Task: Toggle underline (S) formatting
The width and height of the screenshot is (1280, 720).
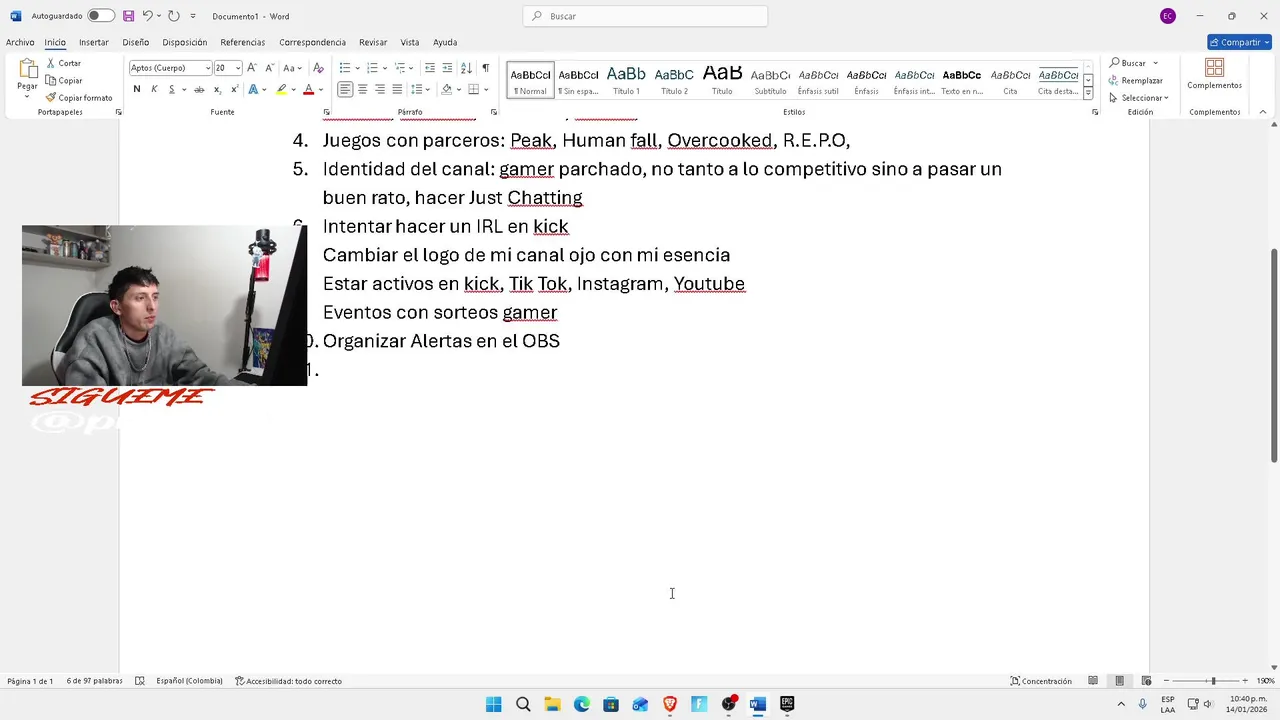Action: [x=171, y=89]
